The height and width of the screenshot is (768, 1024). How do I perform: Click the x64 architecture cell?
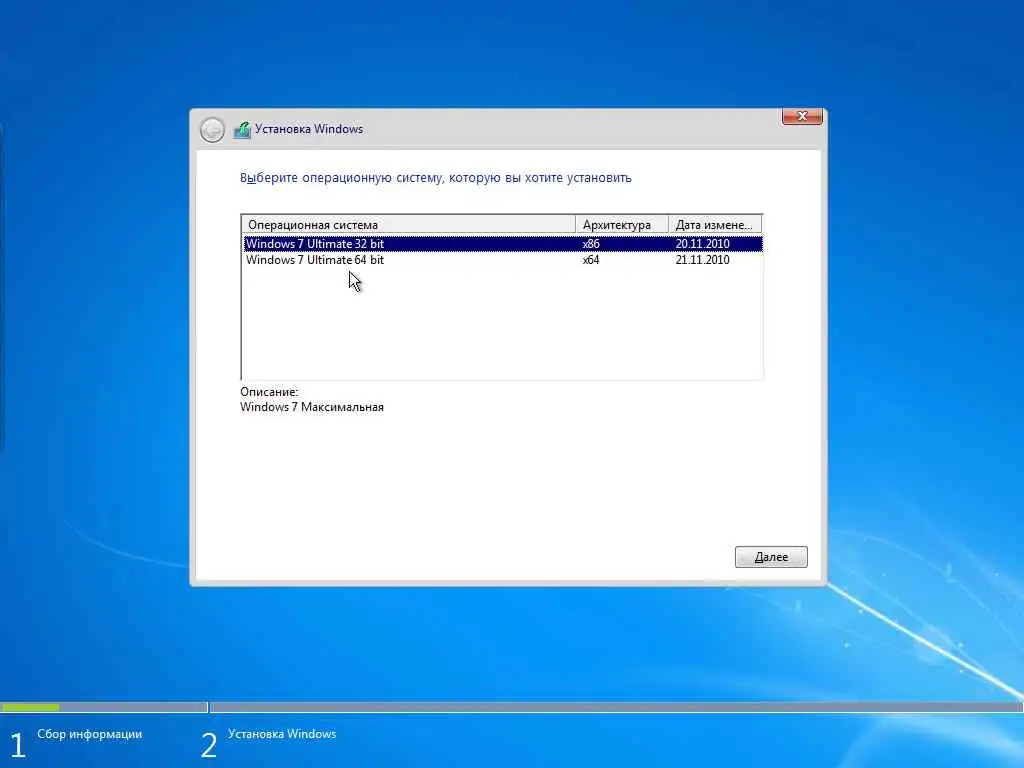(591, 260)
